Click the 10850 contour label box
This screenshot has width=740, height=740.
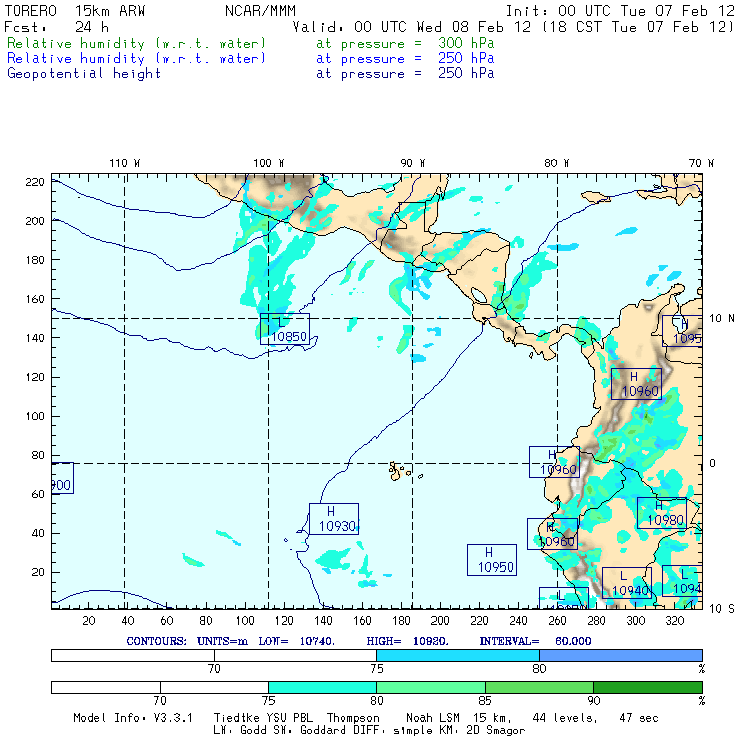click(285, 330)
